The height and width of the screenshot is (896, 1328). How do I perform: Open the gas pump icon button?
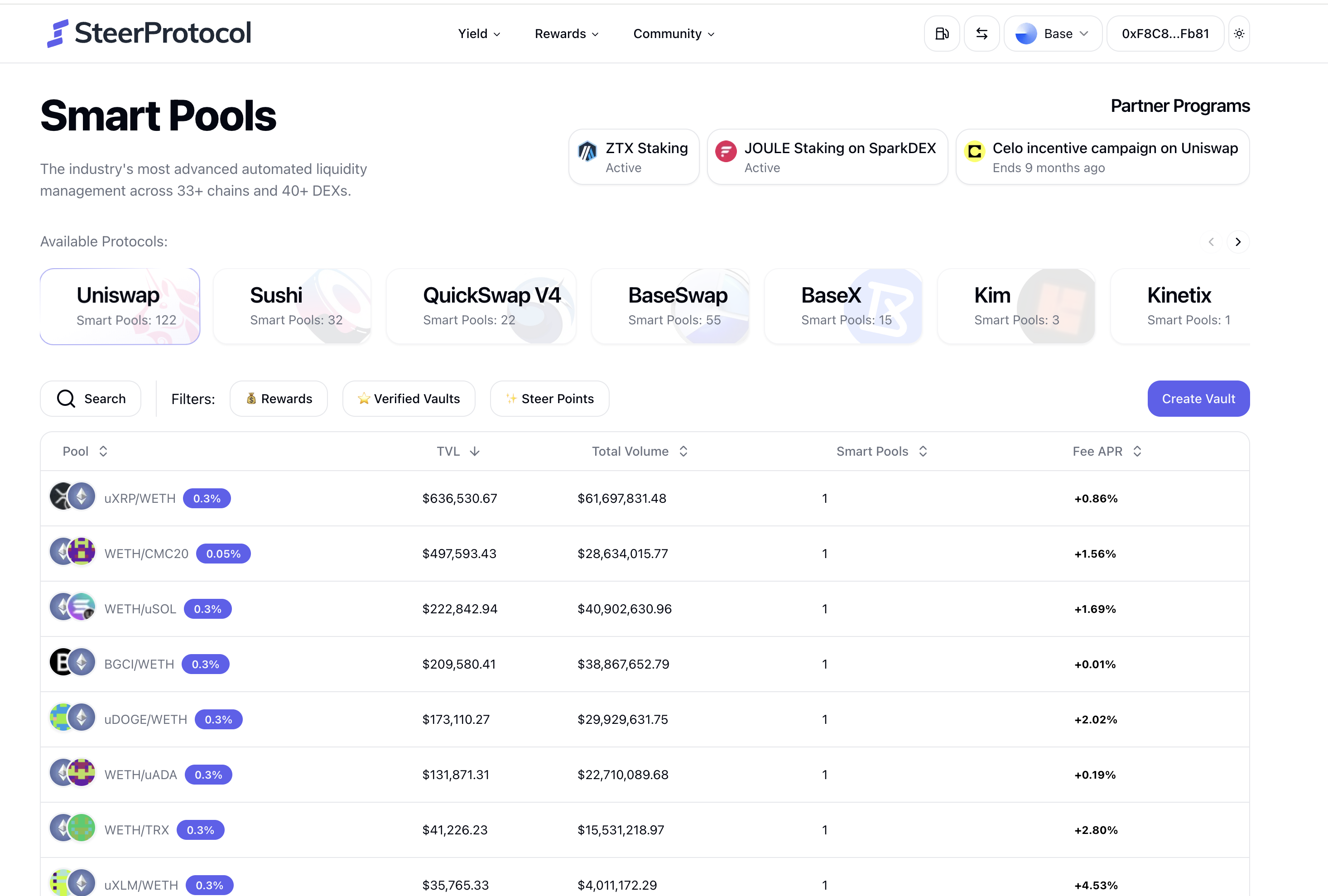[x=941, y=34]
